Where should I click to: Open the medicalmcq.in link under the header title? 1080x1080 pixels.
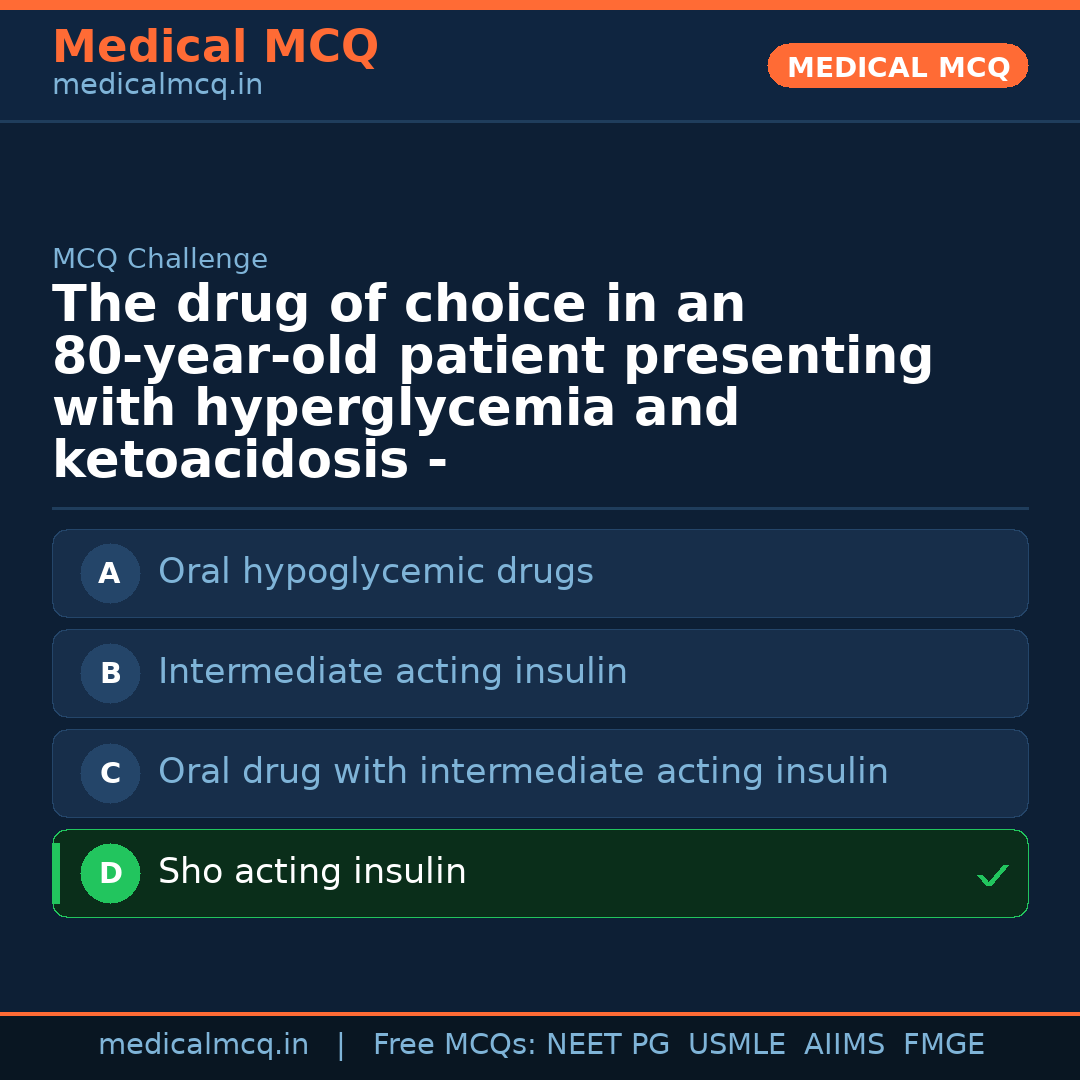point(157,86)
